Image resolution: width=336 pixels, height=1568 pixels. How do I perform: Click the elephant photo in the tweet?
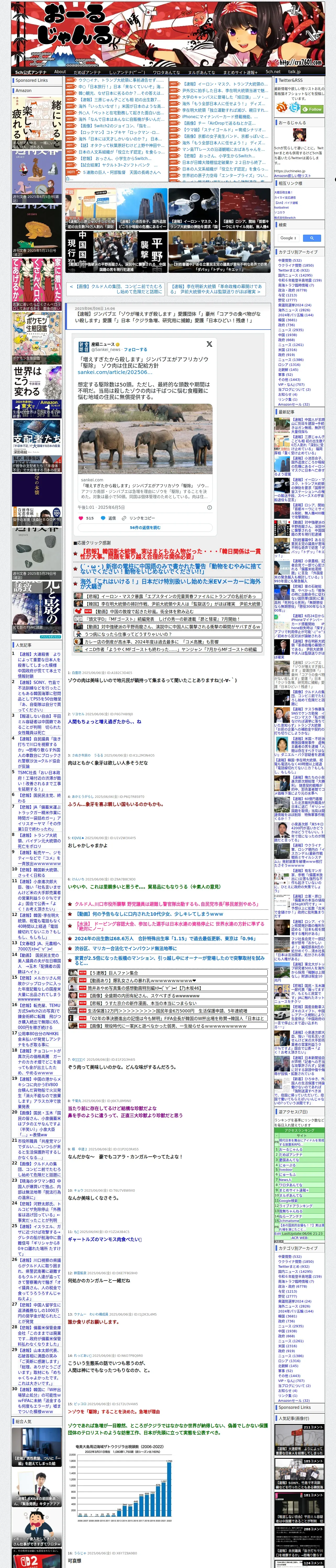(x=145, y=439)
